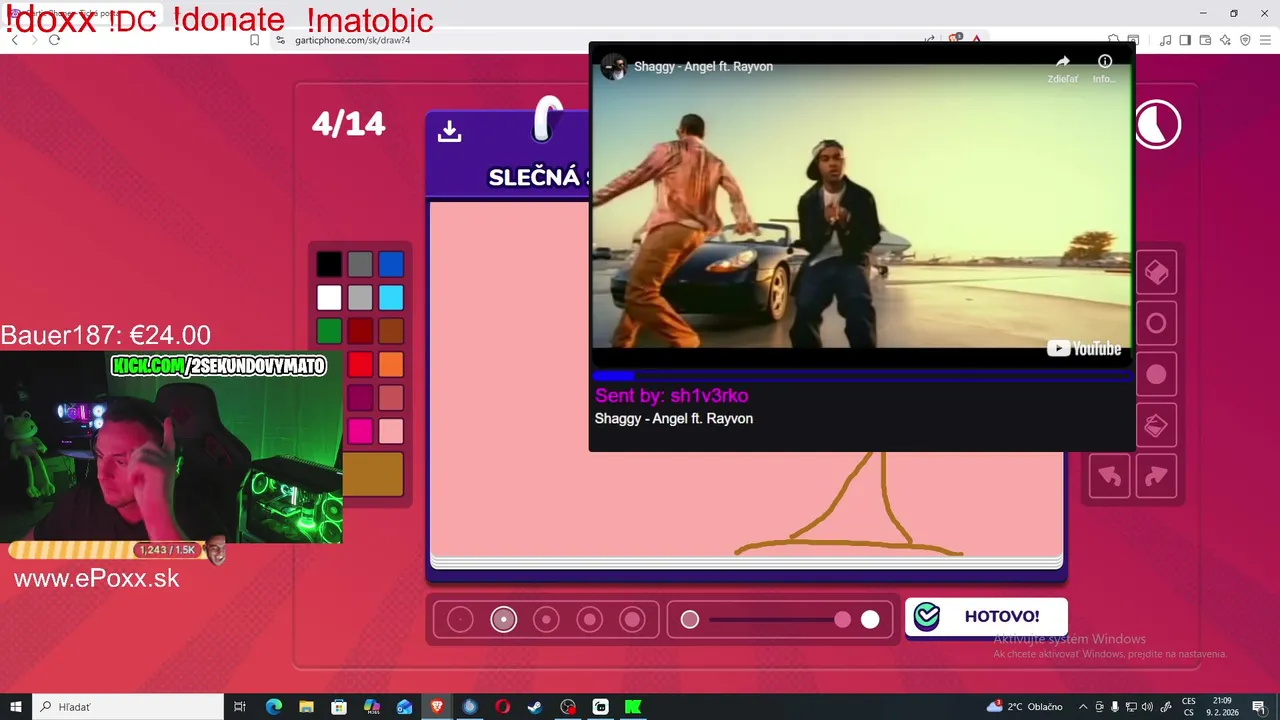
Task: Pick the green color swatch
Action: [329, 330]
